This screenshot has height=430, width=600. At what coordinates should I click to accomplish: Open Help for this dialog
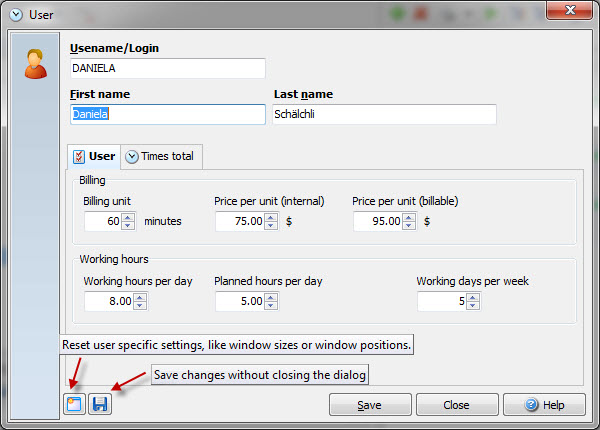tap(544, 404)
